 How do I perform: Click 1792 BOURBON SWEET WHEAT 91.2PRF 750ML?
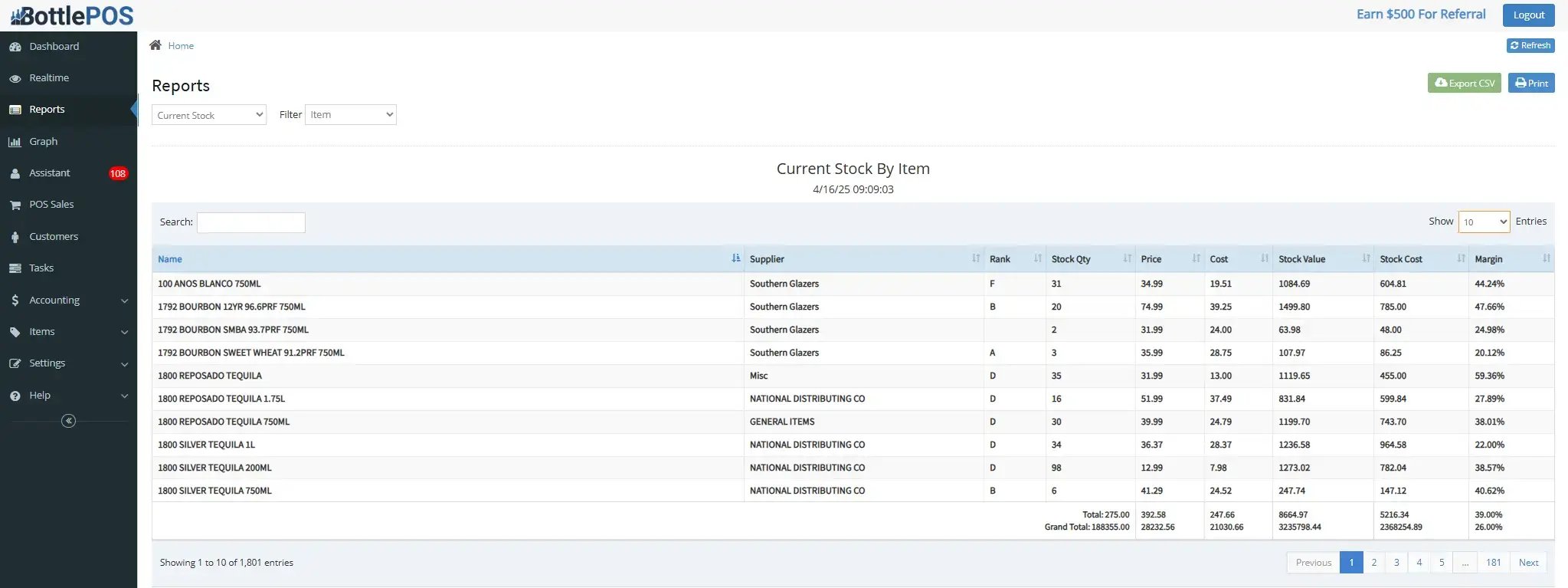point(251,353)
